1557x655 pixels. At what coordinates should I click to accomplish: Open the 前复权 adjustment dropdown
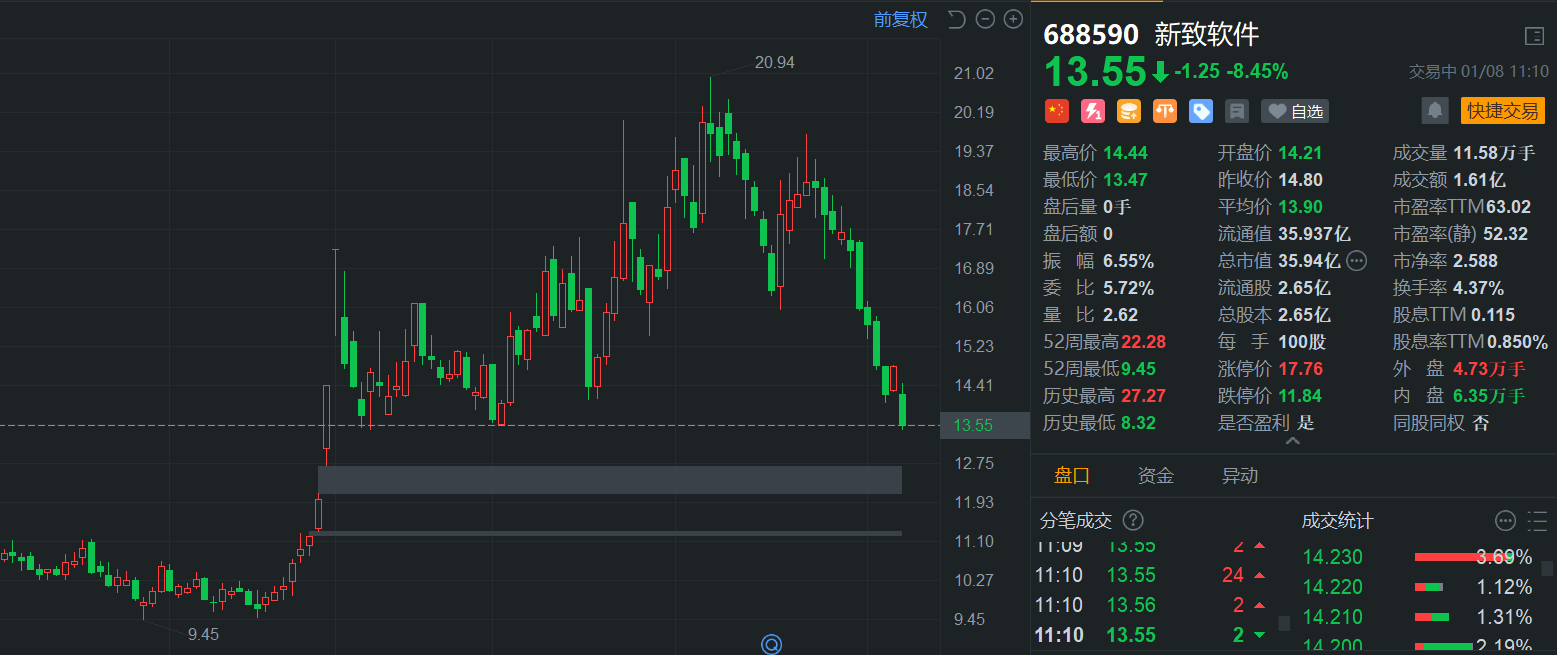point(900,19)
